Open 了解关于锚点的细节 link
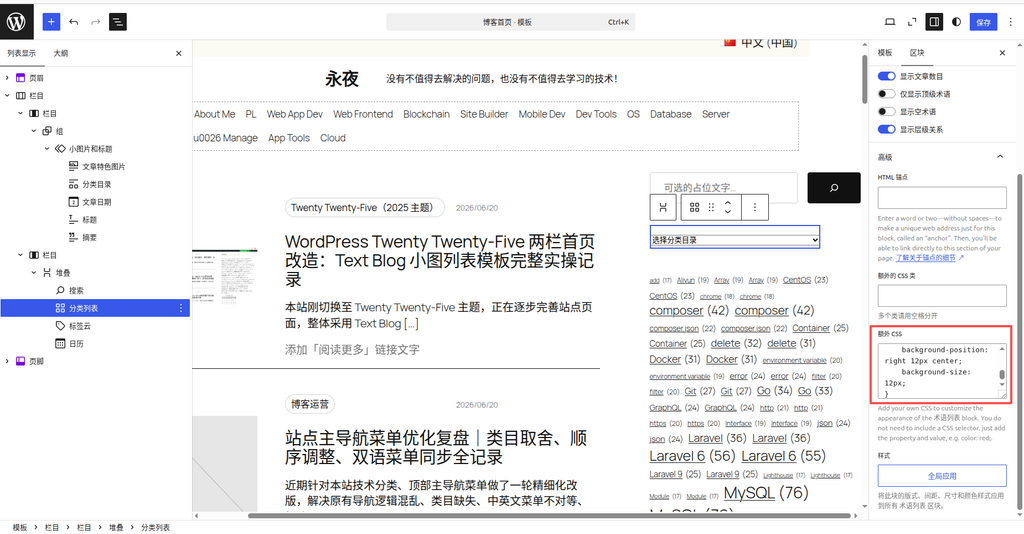The width and height of the screenshot is (1024, 534). [929, 258]
